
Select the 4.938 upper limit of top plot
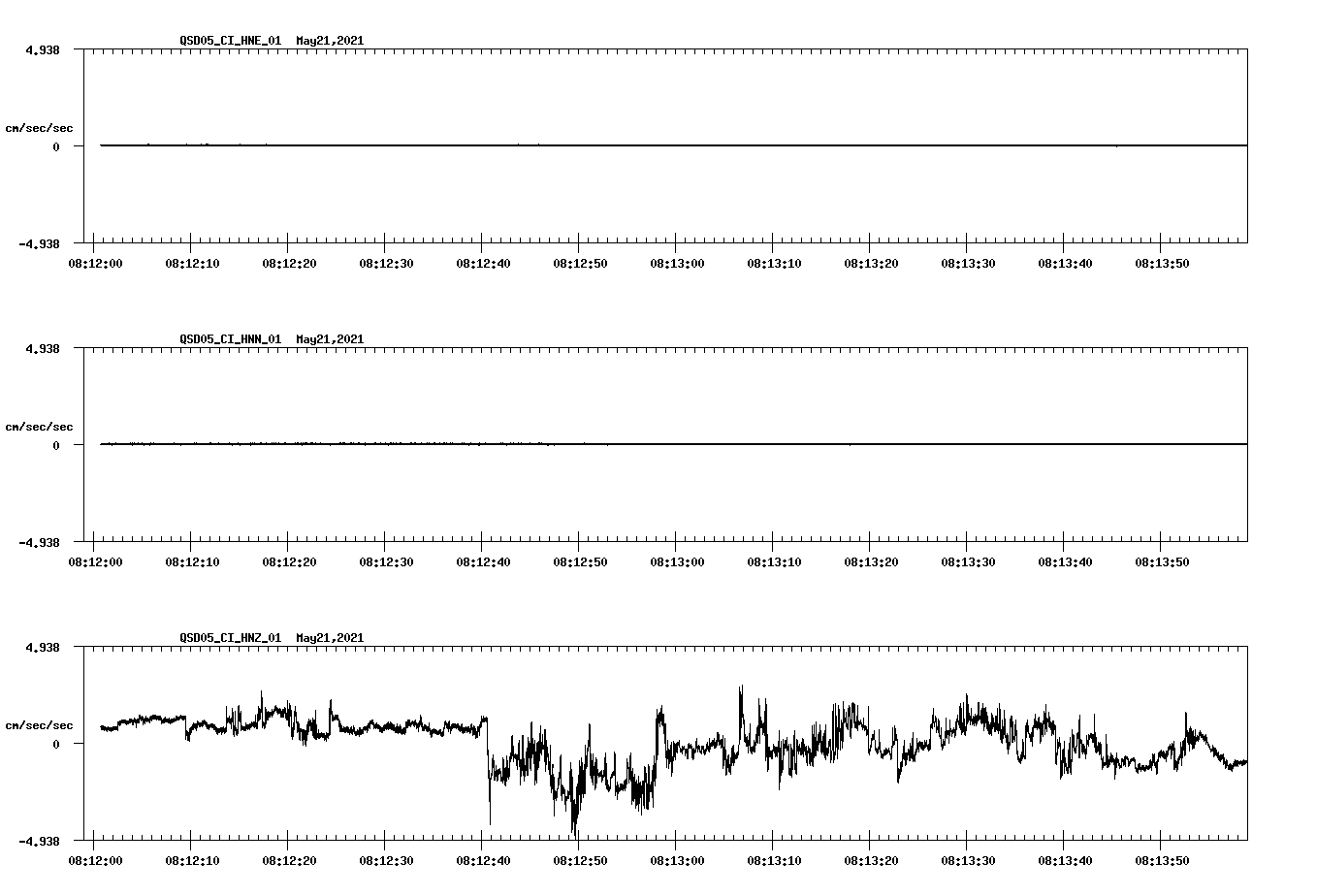(x=43, y=48)
